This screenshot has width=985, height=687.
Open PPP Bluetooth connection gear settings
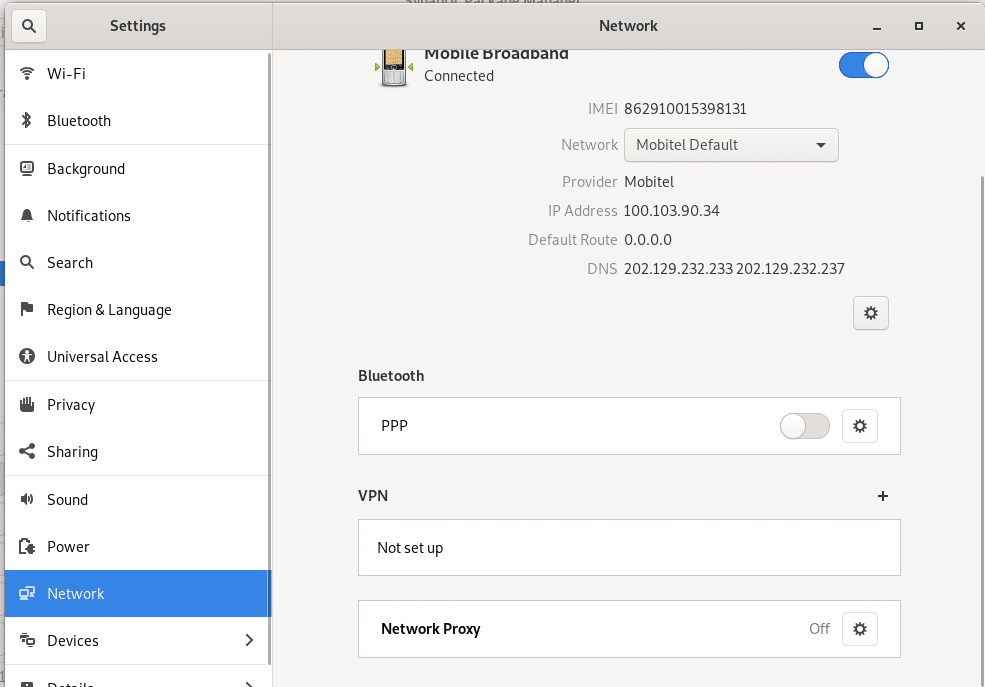point(859,426)
